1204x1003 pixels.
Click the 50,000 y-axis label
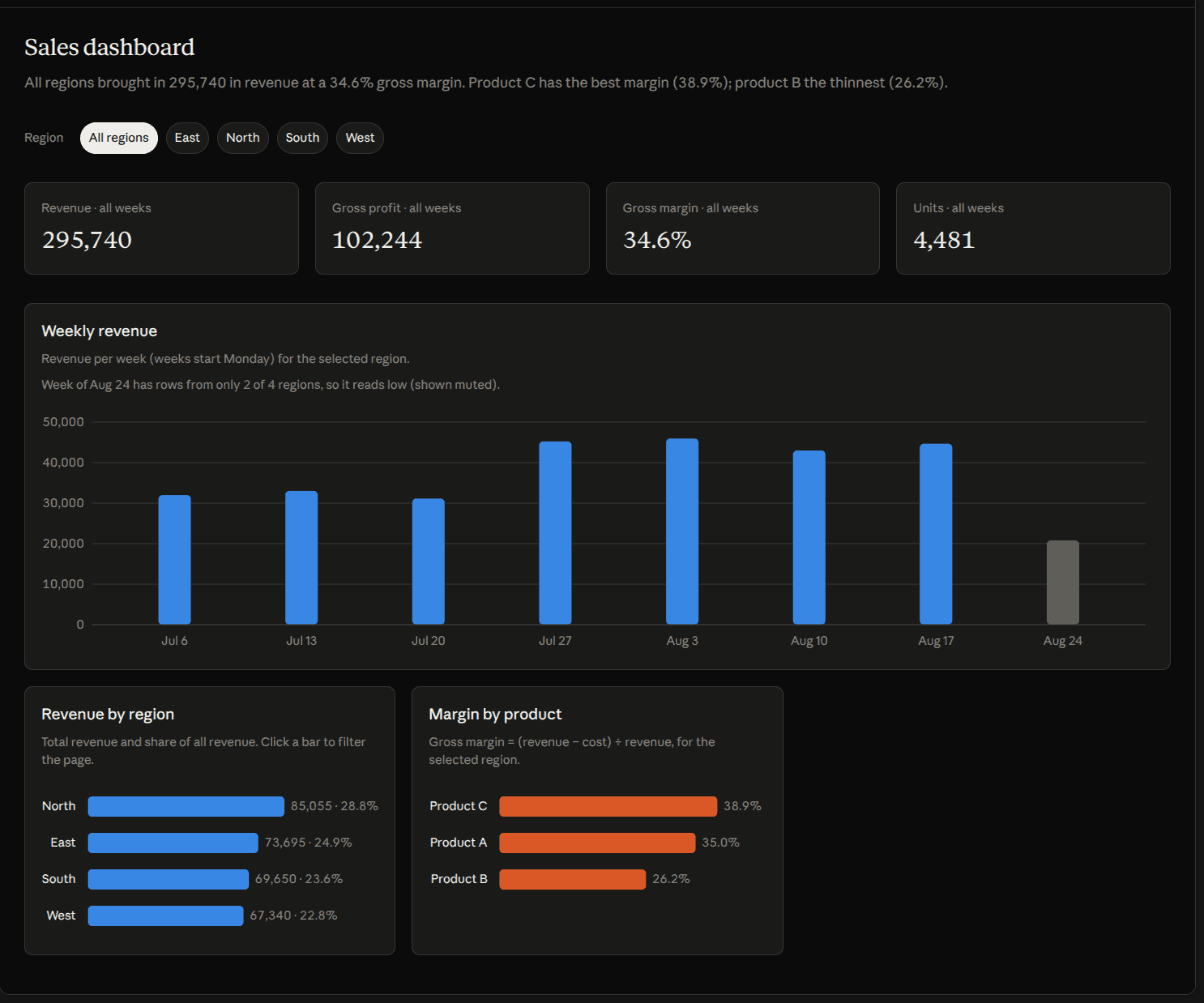tap(63, 422)
